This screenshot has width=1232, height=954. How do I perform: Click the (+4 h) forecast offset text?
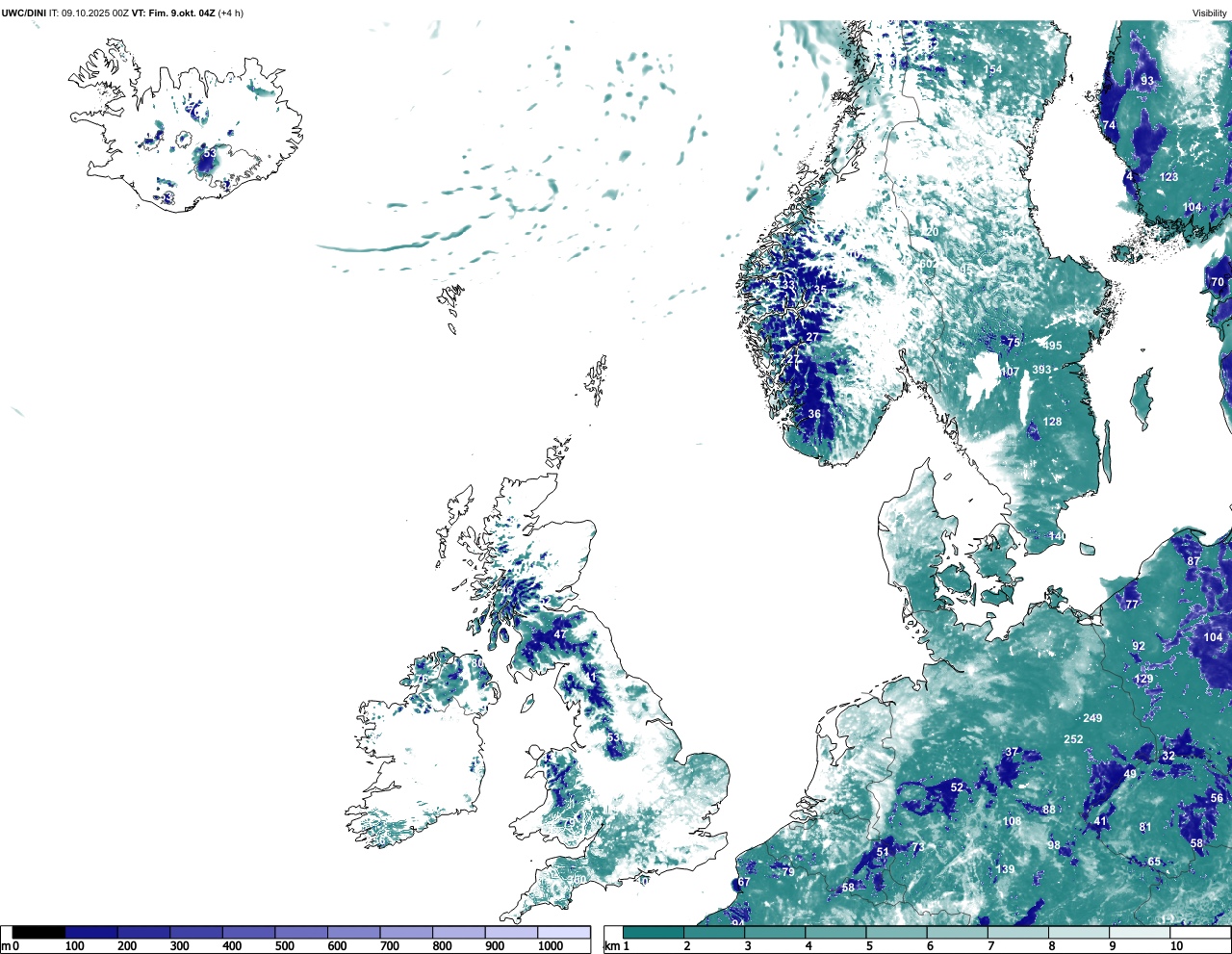click(x=231, y=13)
